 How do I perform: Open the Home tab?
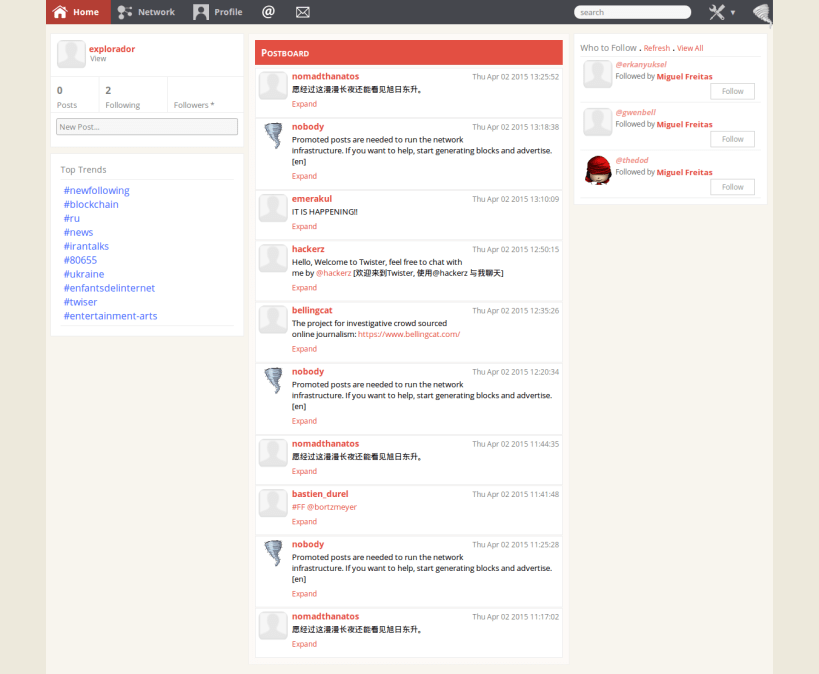[78, 12]
